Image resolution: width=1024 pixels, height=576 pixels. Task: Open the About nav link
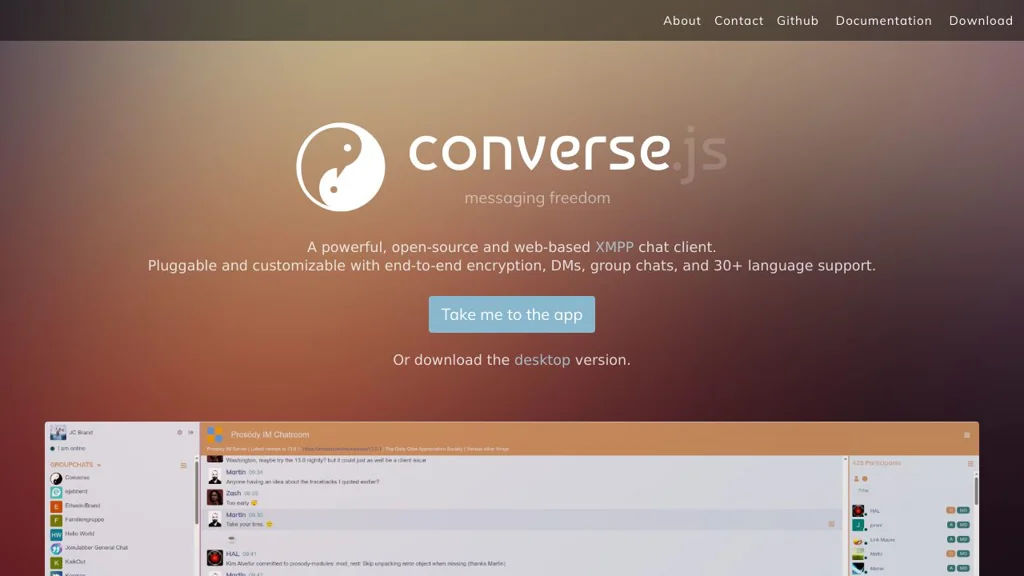click(682, 21)
